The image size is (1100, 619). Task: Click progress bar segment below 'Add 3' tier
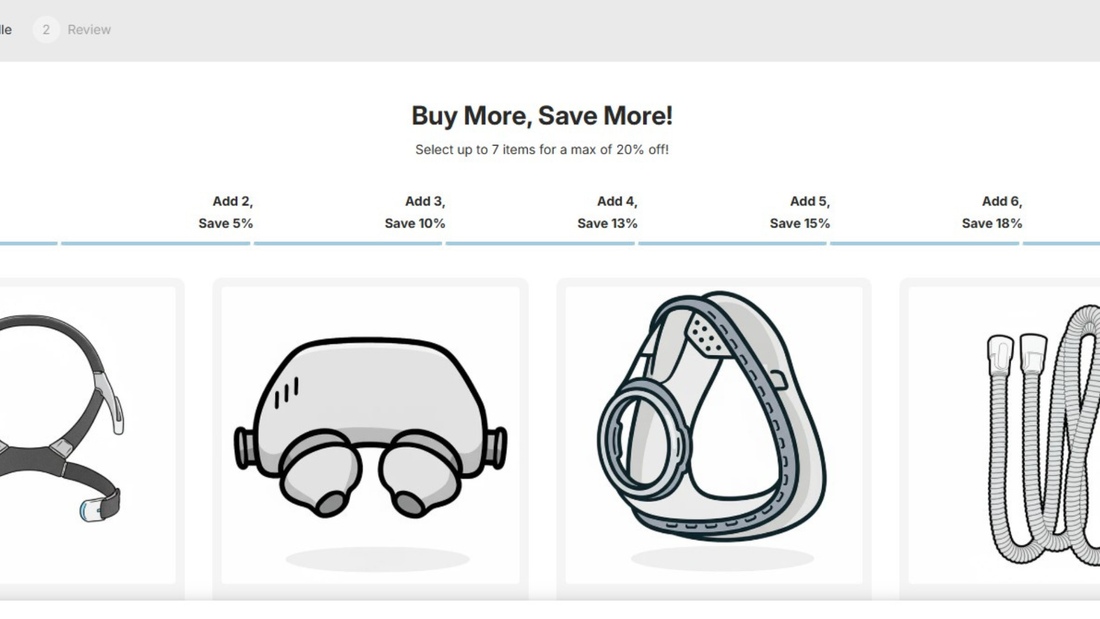[348, 243]
